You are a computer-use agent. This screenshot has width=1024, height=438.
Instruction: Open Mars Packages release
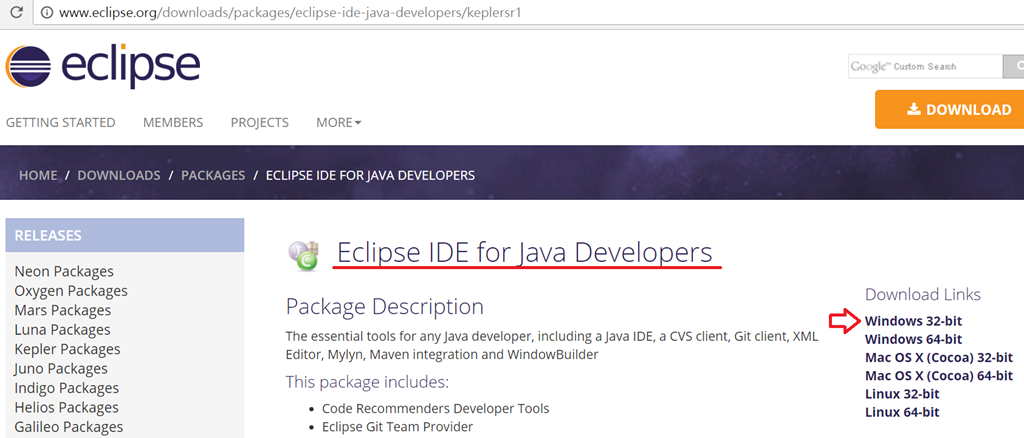[x=63, y=310]
